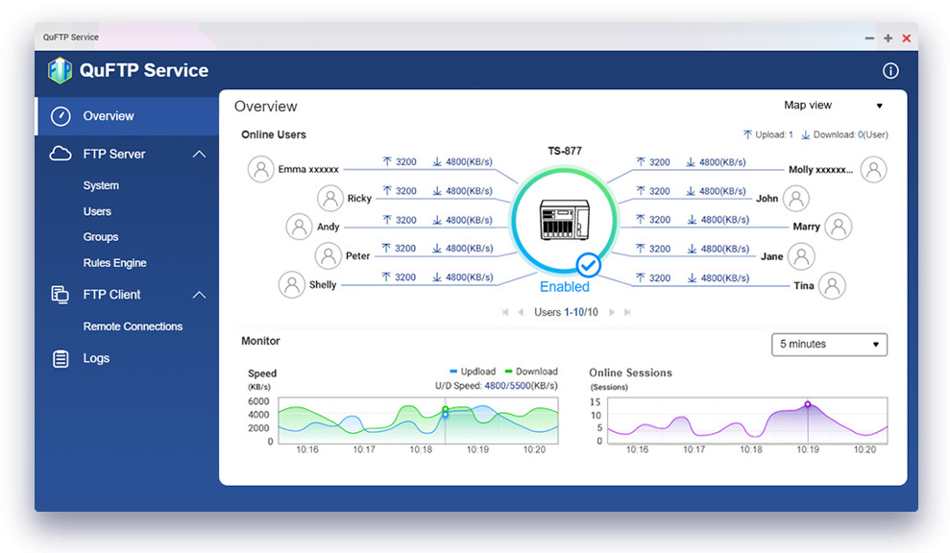Click the 4800/5500 U/D Speed value

[x=508, y=385]
